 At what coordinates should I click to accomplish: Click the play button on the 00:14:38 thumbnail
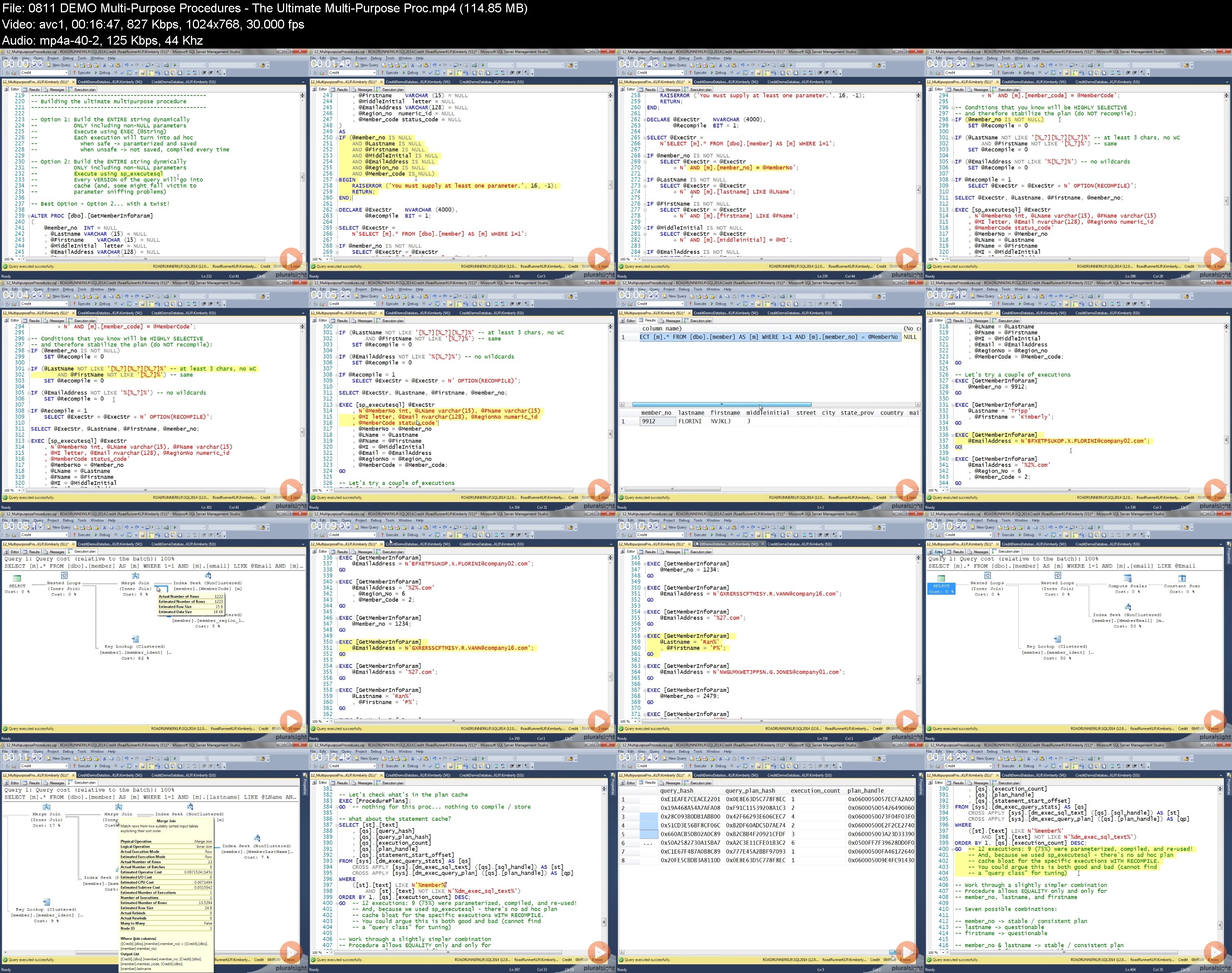[x=1215, y=952]
